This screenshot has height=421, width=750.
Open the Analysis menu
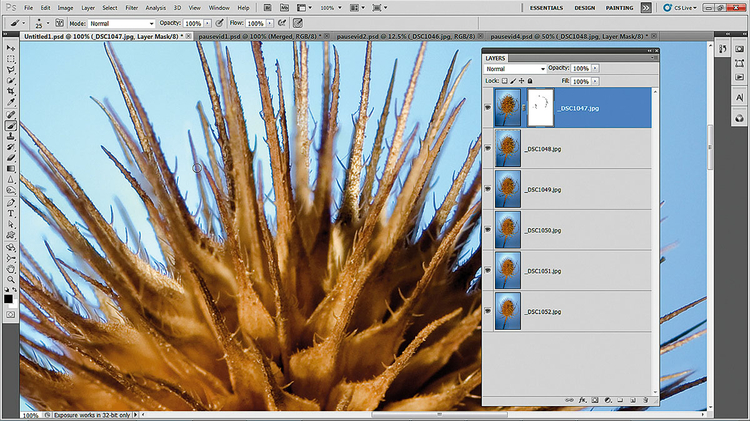pyautogui.click(x=155, y=8)
